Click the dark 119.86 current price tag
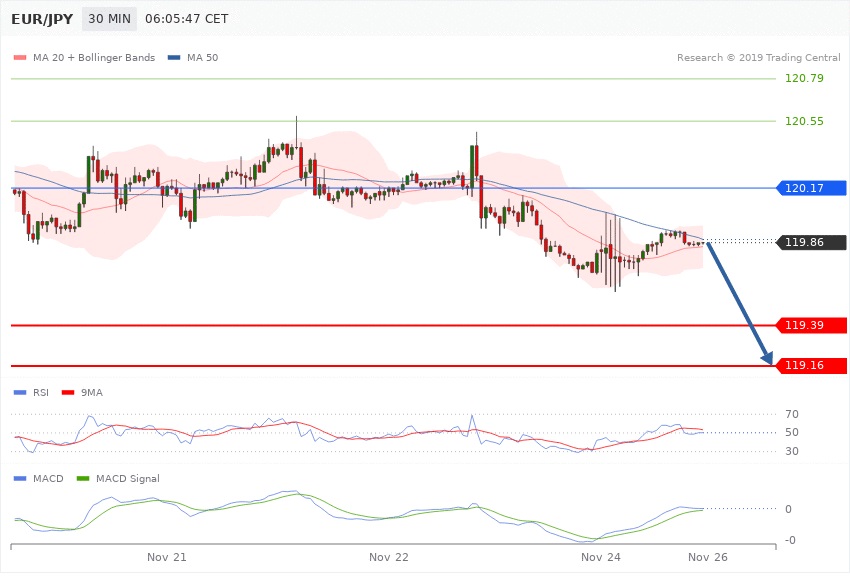Viewport: 850px width, 576px height. tap(811, 242)
